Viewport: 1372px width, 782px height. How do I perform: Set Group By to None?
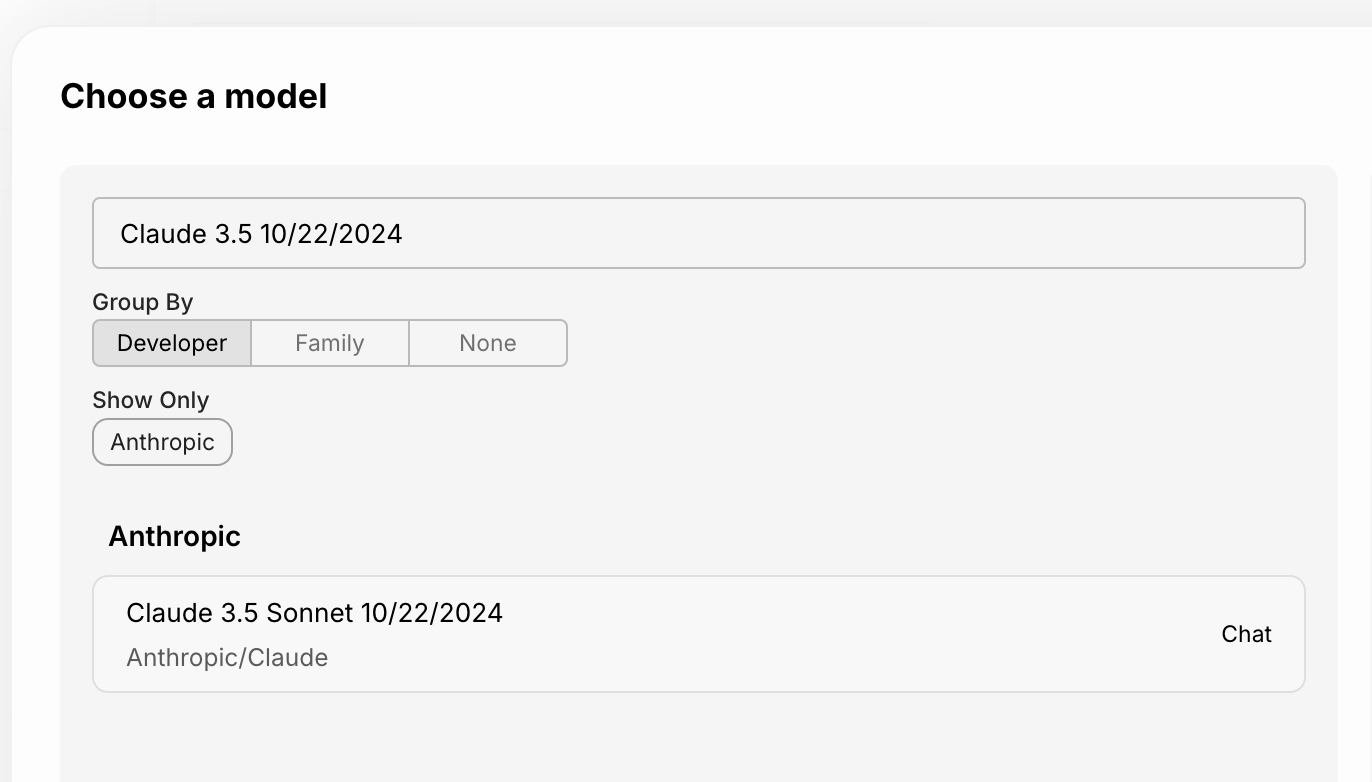[x=488, y=343]
